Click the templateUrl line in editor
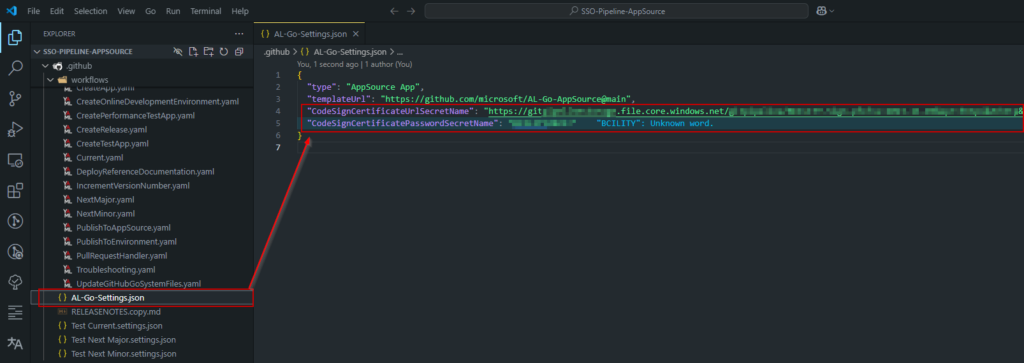The image size is (1024, 363). [471, 99]
